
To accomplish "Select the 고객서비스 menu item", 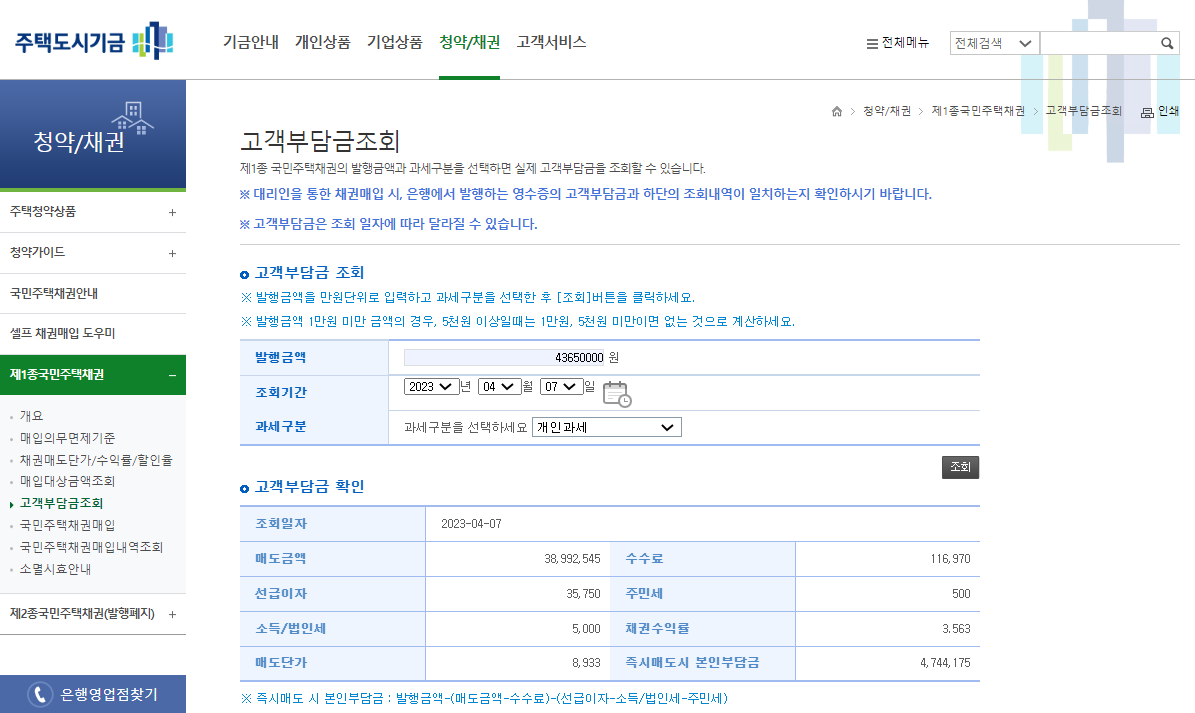I will [551, 43].
